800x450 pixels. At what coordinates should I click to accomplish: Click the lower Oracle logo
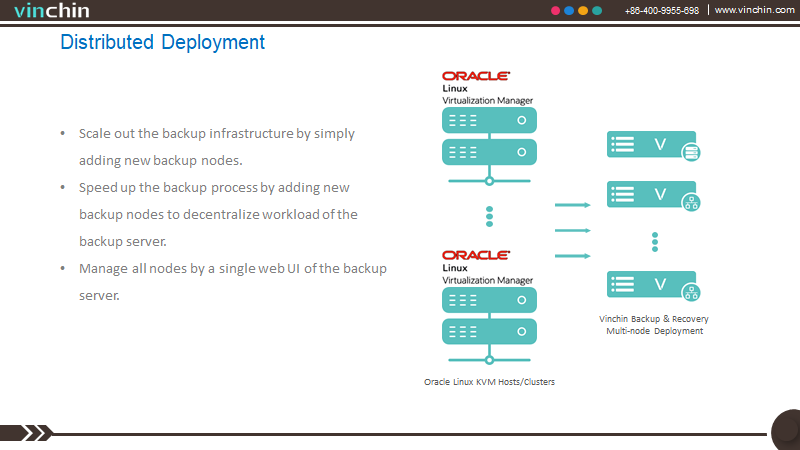(x=476, y=255)
